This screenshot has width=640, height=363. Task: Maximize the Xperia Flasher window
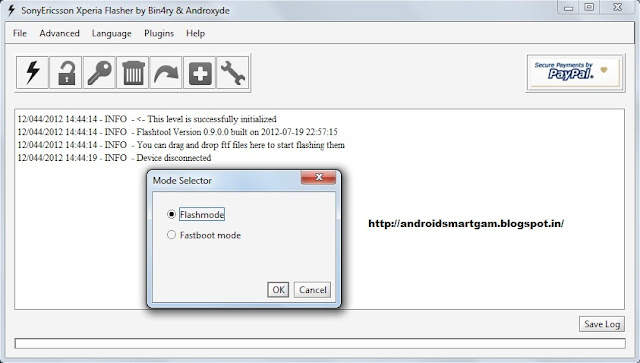pyautogui.click(x=589, y=7)
